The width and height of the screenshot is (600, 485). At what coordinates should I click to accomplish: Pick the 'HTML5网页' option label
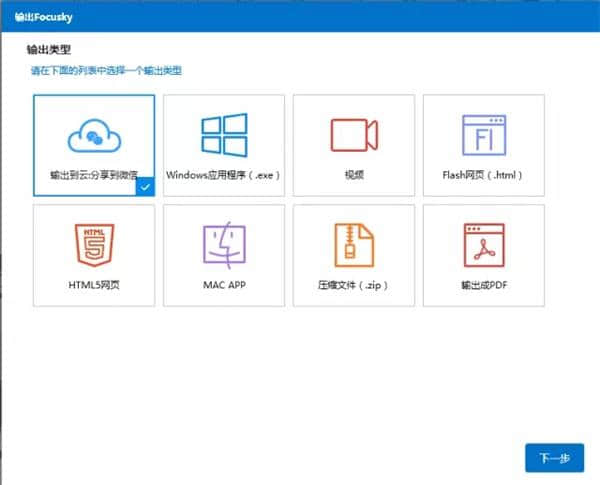94,285
